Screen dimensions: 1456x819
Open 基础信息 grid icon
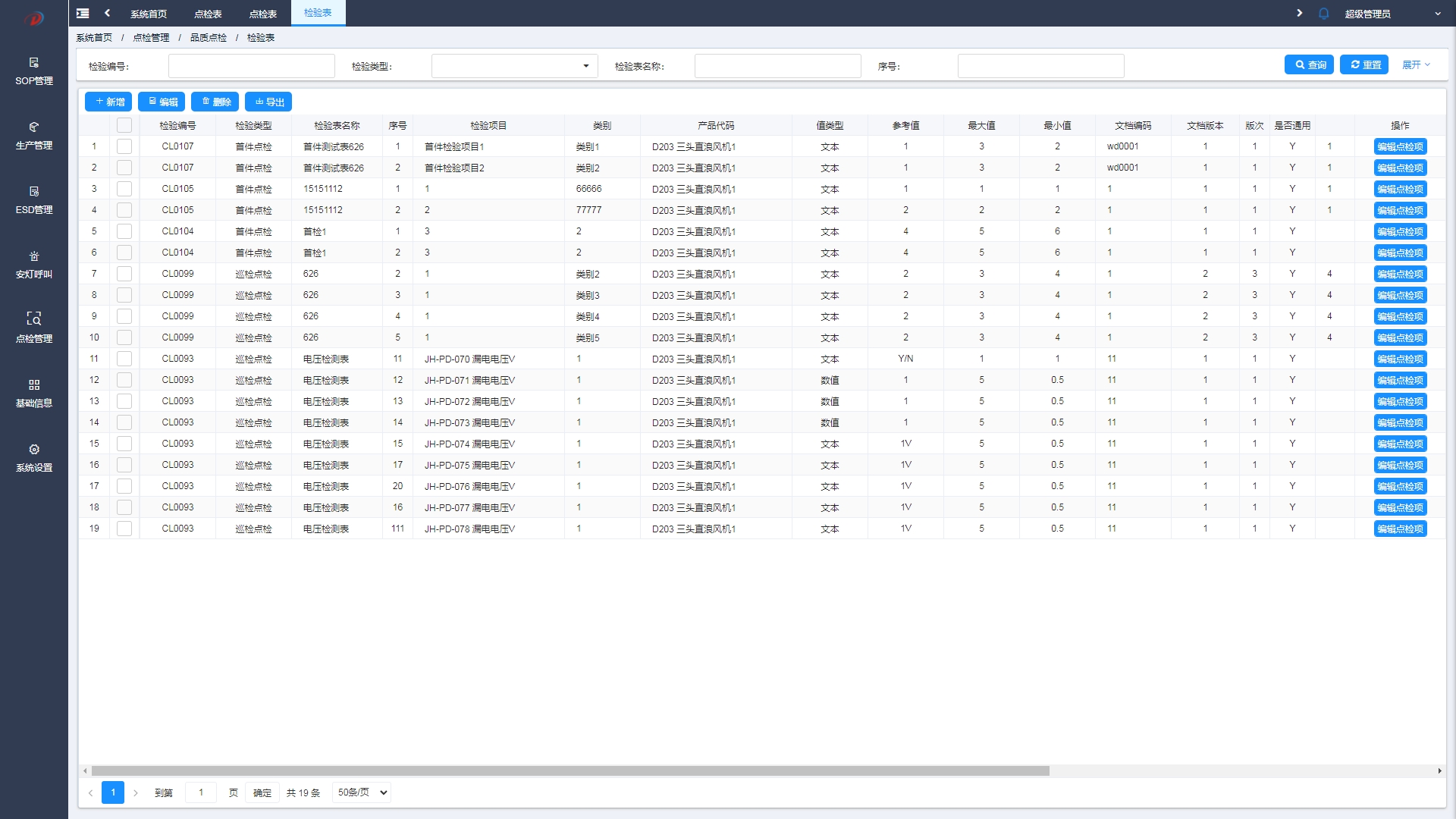[33, 385]
